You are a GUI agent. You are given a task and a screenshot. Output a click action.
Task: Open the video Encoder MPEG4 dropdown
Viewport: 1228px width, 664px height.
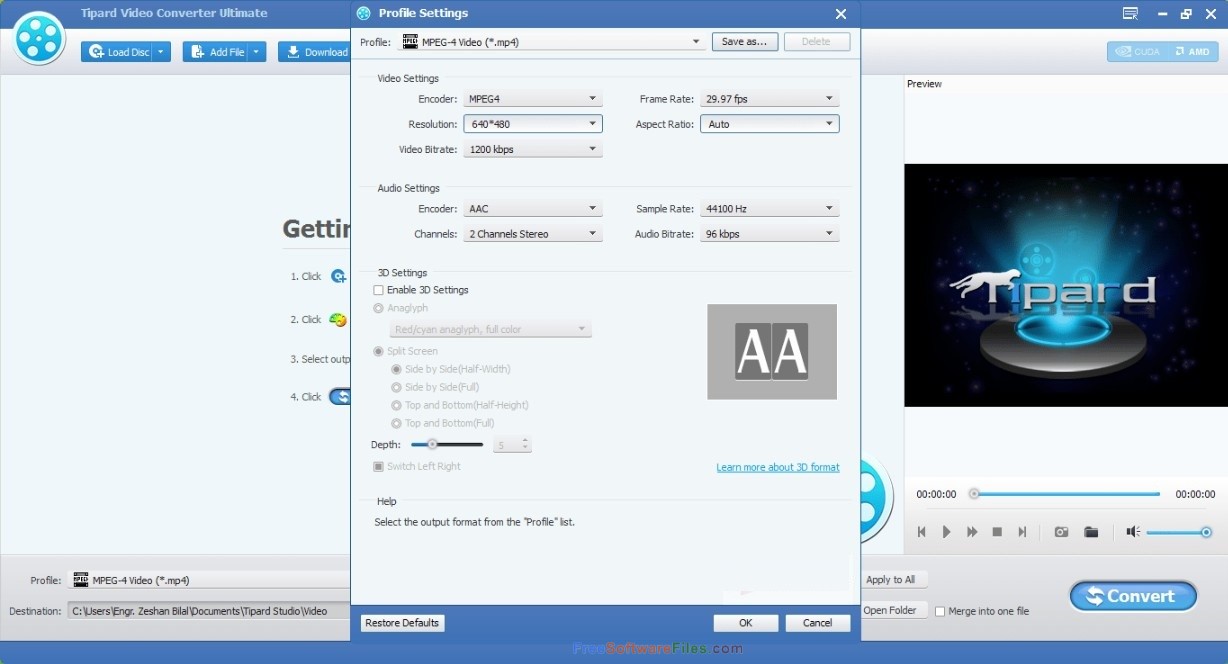click(533, 99)
